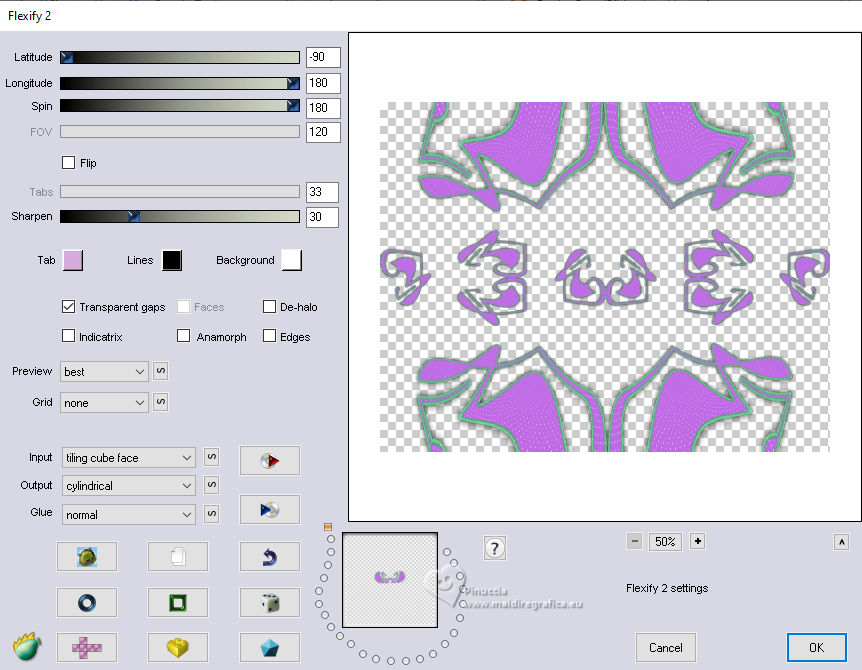Open the black Lines color swatch
This screenshot has width=862, height=670.
(172, 260)
